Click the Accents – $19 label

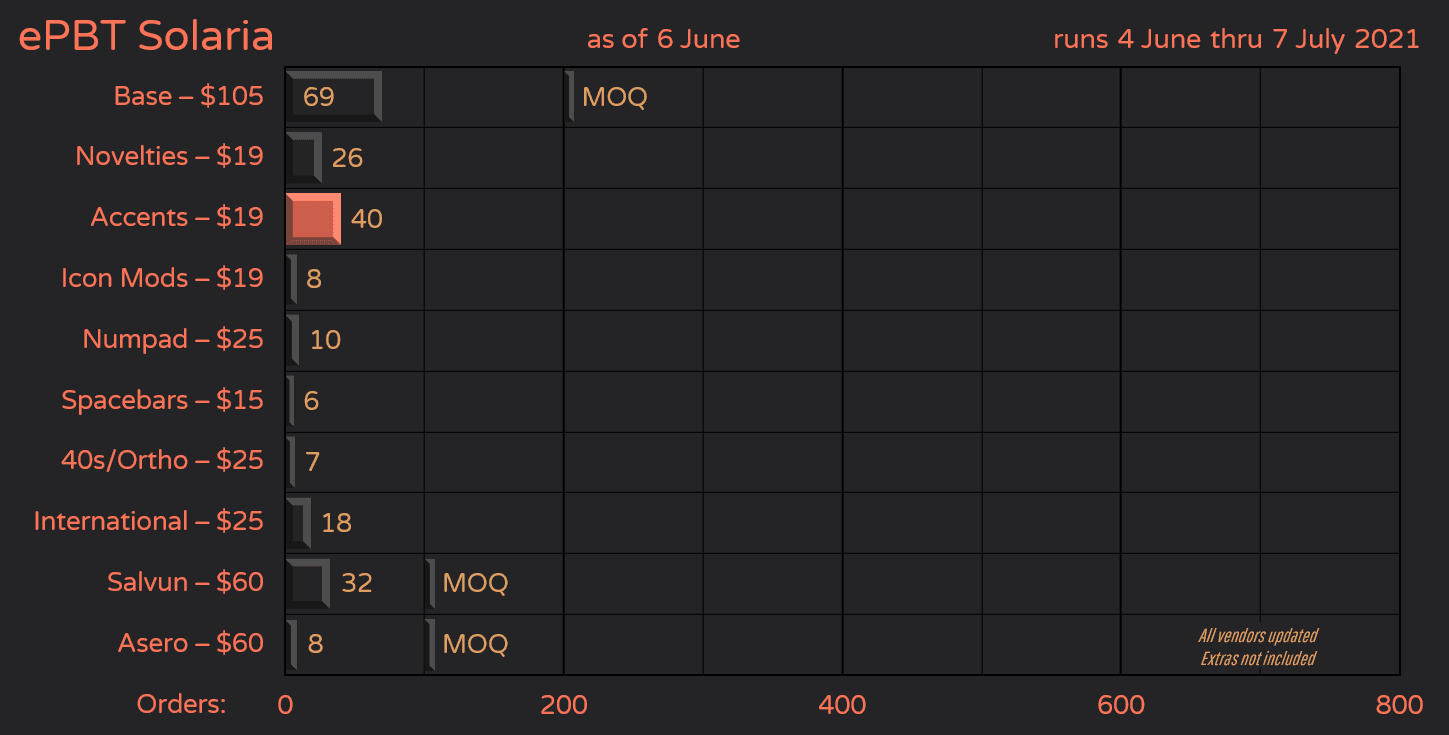(177, 217)
